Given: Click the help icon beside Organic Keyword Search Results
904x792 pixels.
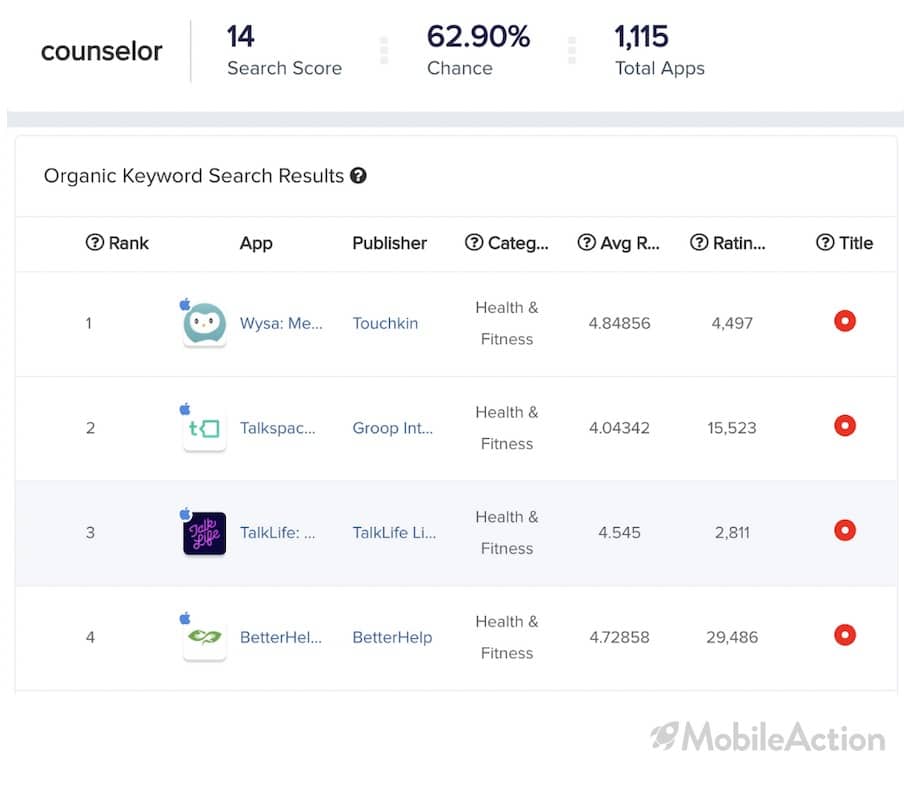Looking at the screenshot, I should (358, 175).
